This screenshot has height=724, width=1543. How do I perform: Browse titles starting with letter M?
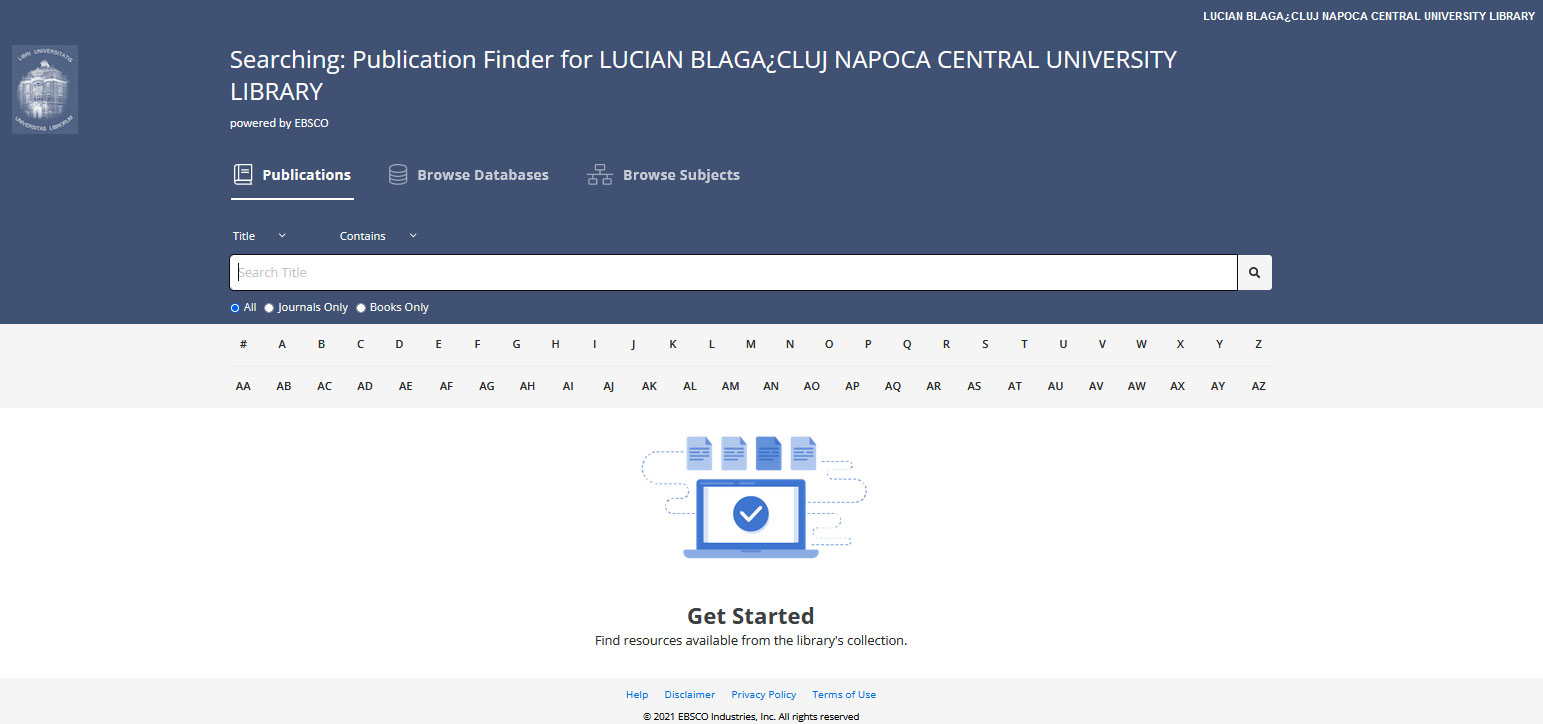tap(751, 344)
